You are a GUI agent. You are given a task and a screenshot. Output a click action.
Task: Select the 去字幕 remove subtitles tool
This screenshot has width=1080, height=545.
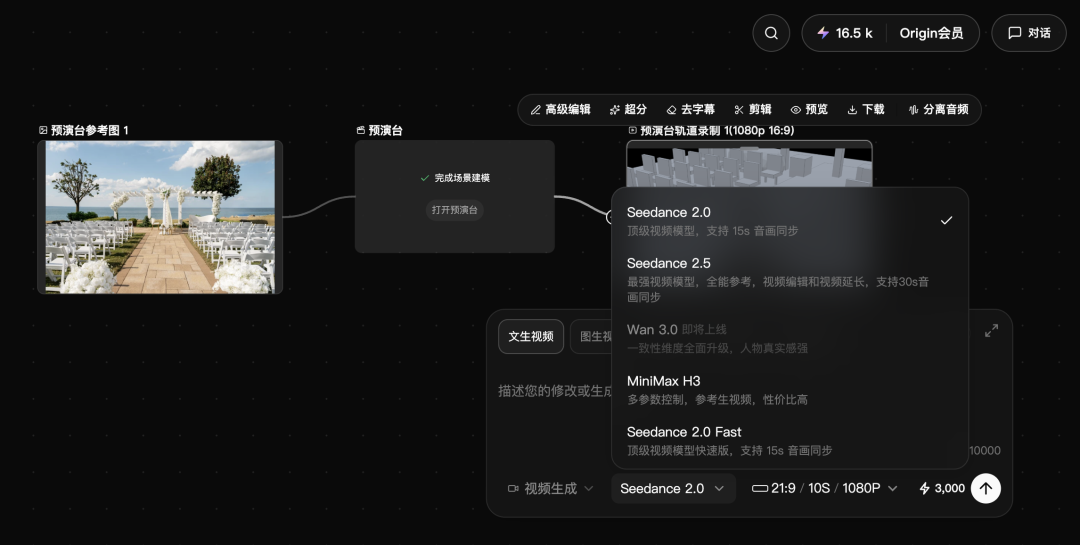pos(691,110)
